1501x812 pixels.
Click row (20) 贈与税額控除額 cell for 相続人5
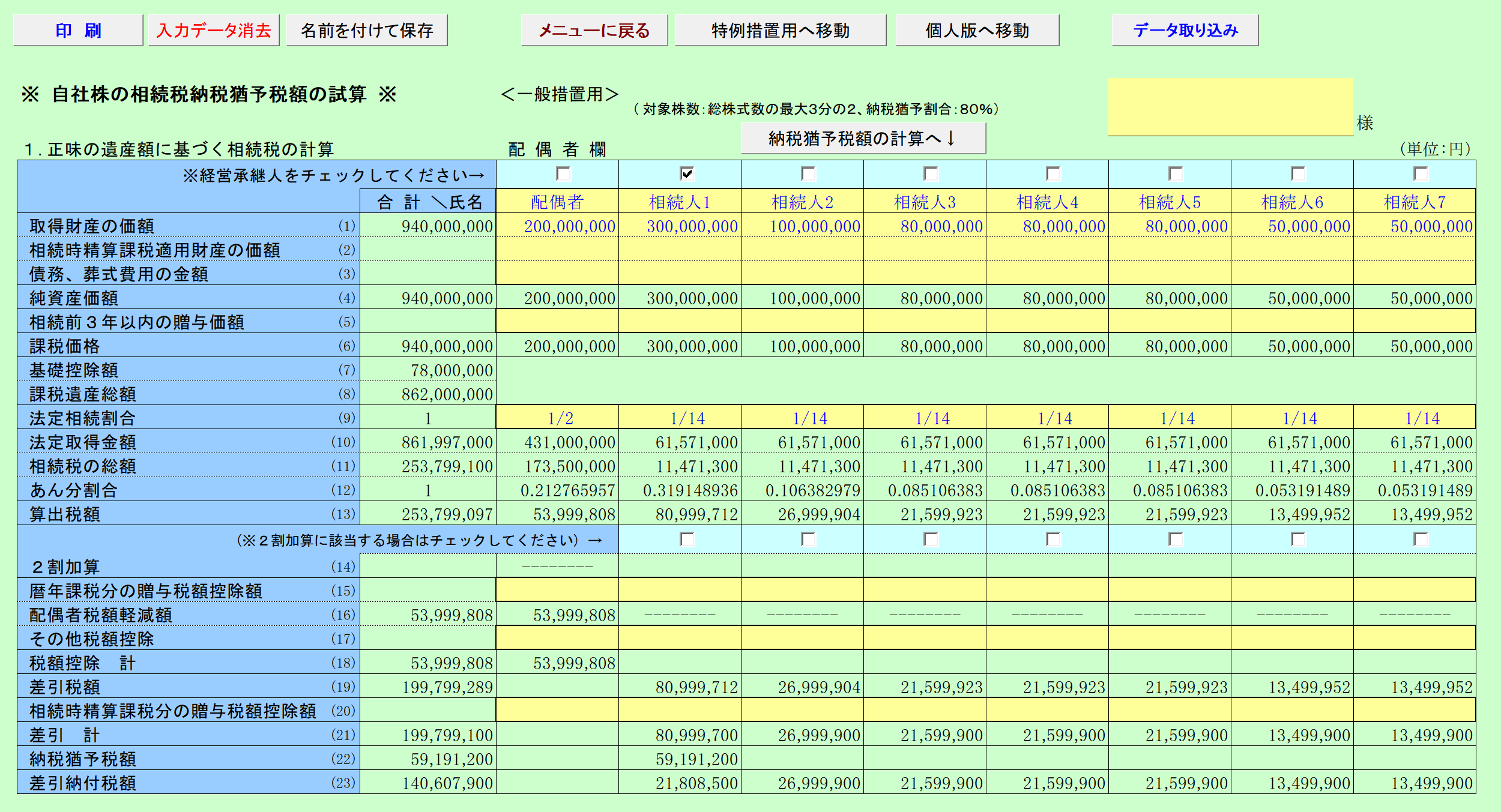click(1170, 711)
